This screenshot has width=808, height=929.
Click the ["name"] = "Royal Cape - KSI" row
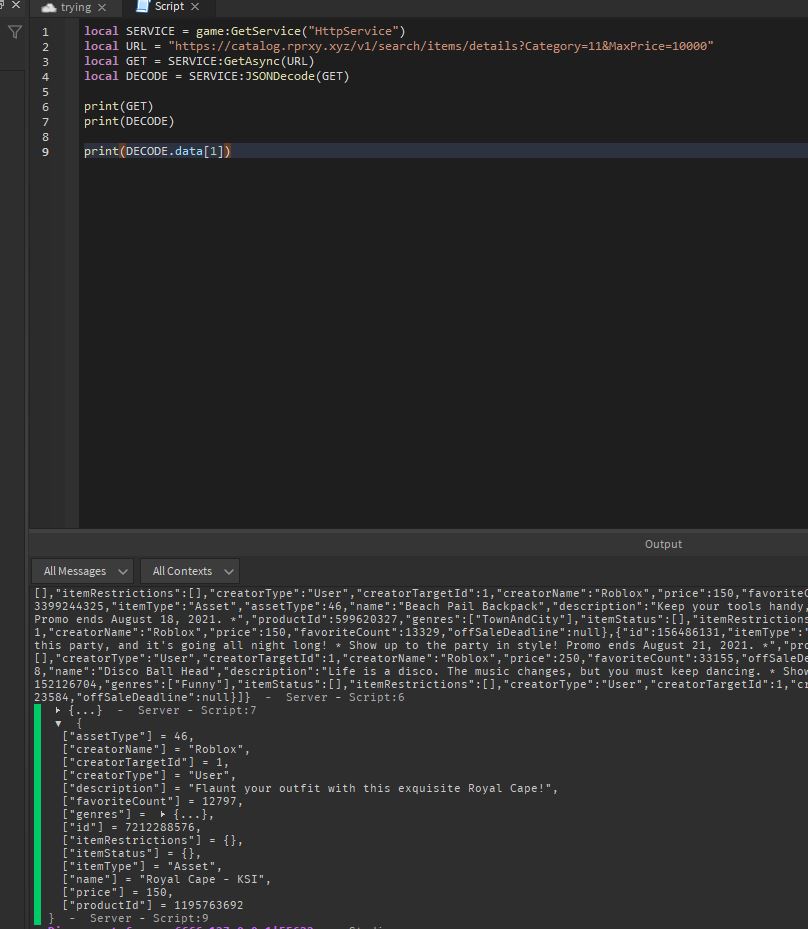tap(167, 879)
